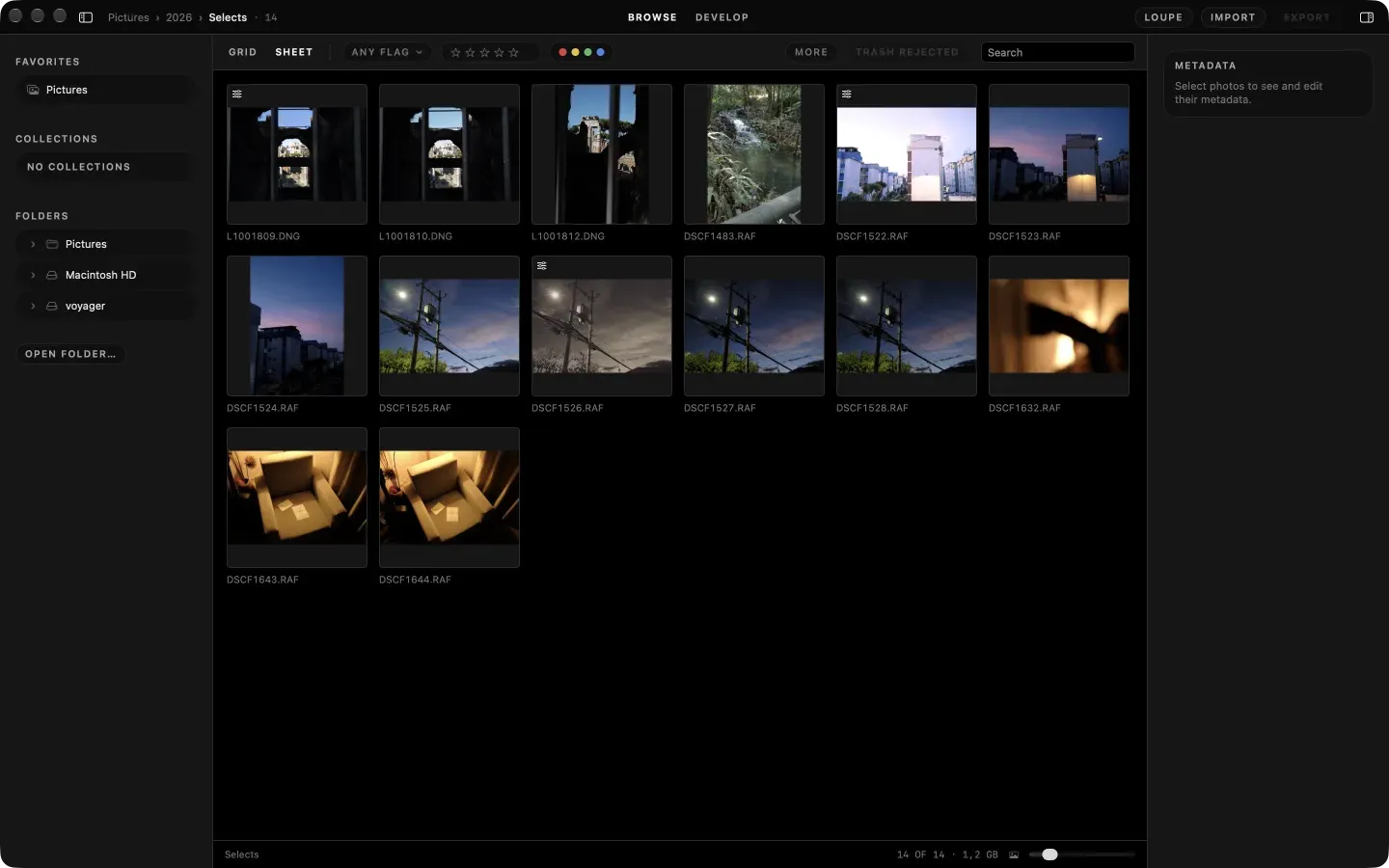
Task: Click the Pictures favorite icon in sidebar
Action: pos(34,90)
